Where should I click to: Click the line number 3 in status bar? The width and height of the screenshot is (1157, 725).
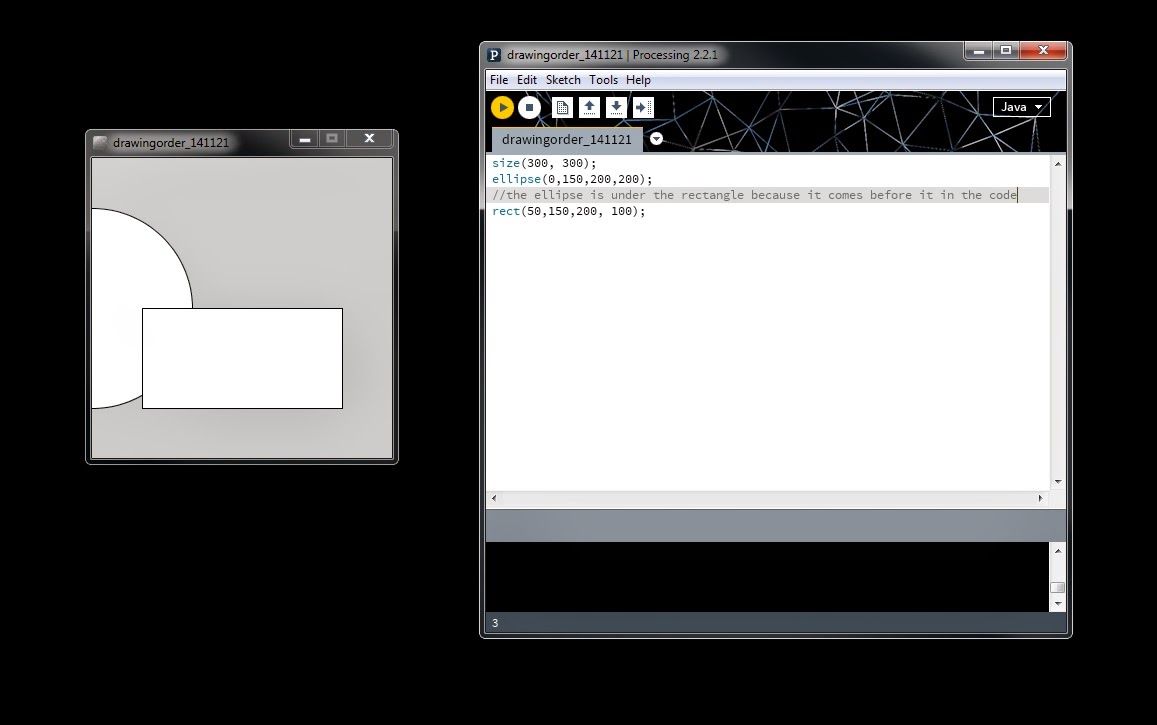tap(495, 623)
